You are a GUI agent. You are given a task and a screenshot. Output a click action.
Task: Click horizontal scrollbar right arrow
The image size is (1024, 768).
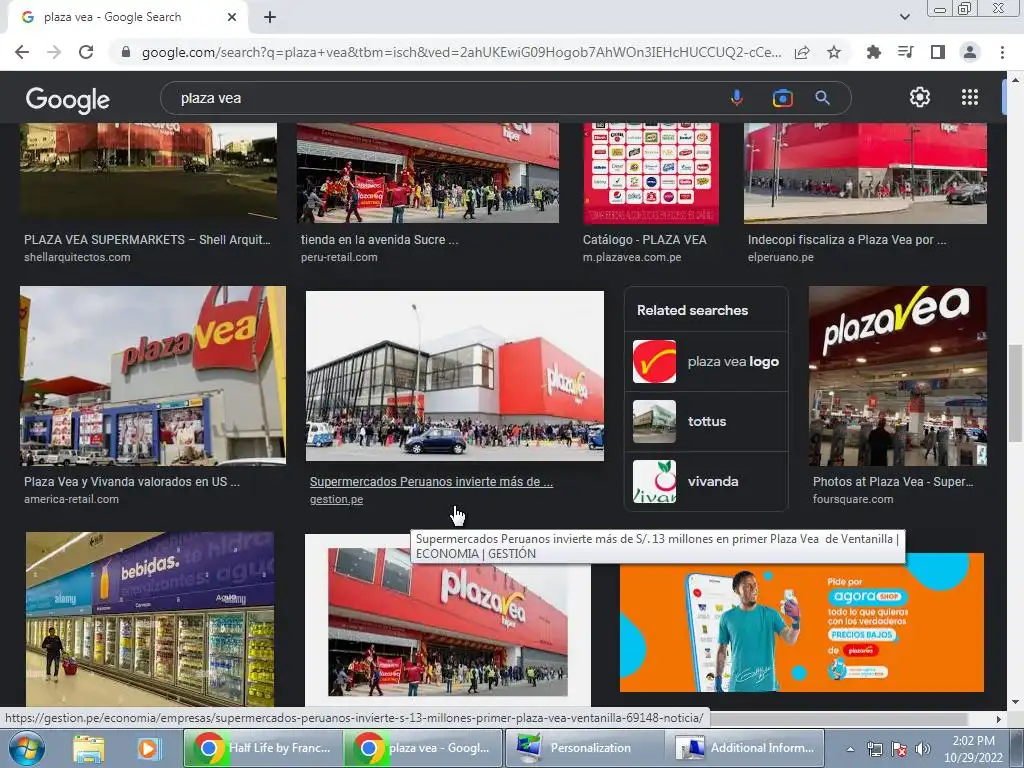pyautogui.click(x=998, y=719)
